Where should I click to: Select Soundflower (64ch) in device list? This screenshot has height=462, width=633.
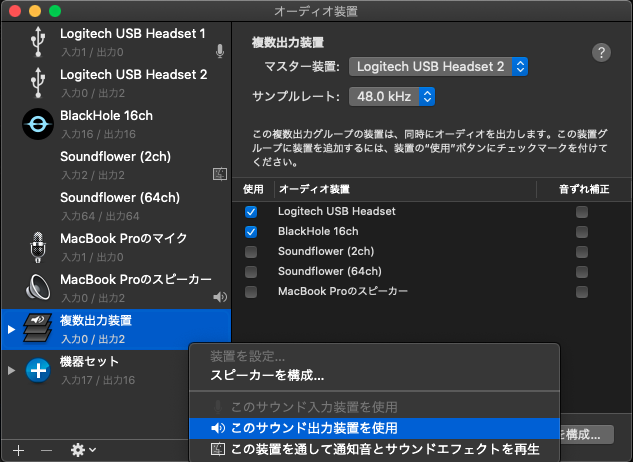(x=116, y=206)
